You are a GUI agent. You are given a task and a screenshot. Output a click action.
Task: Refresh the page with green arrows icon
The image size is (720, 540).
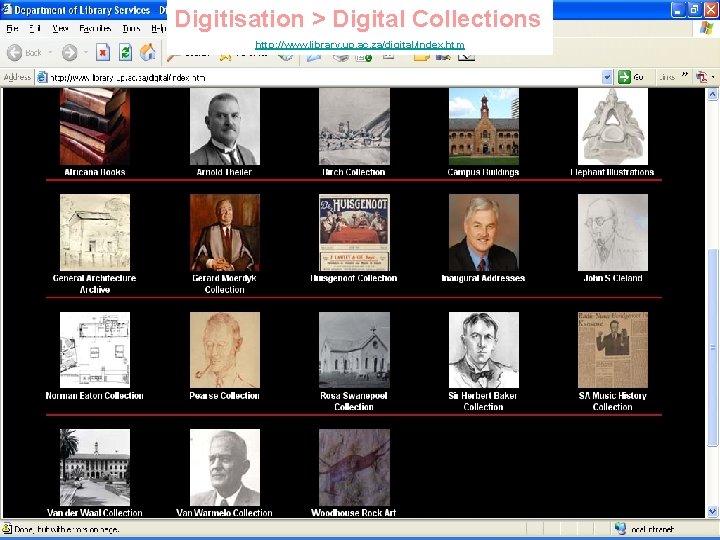point(125,52)
